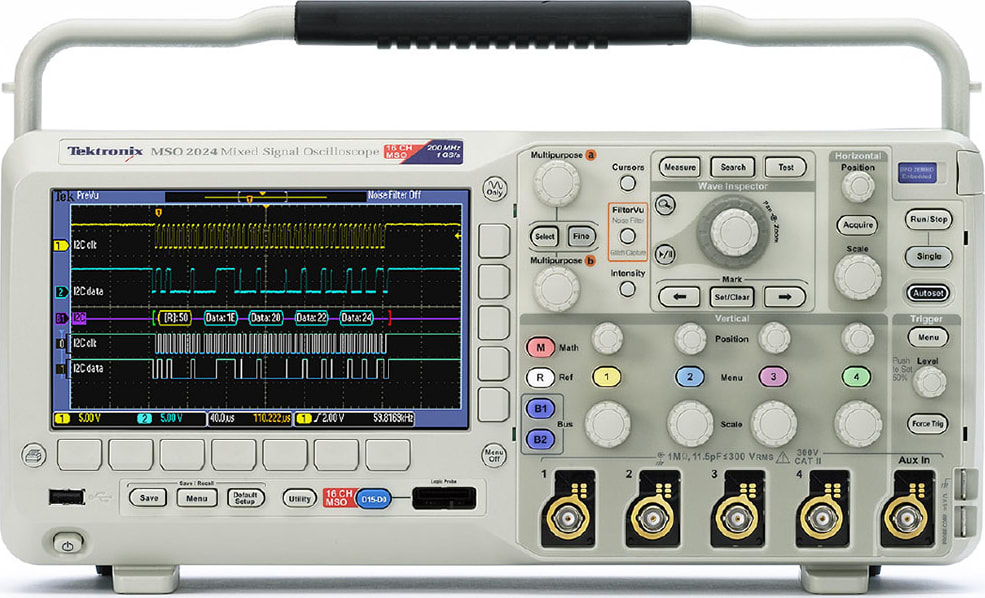Activate the magnifier zoom button

point(665,204)
